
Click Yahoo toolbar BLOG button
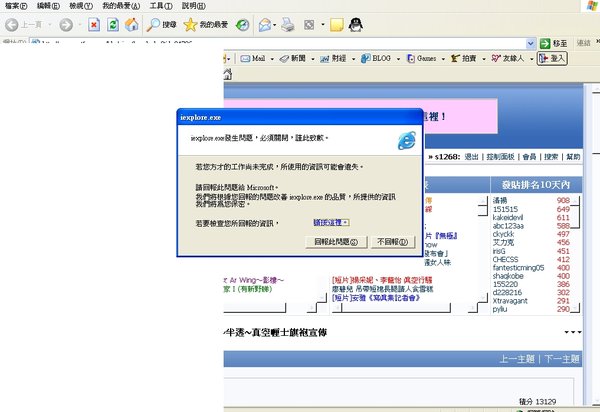point(376,59)
